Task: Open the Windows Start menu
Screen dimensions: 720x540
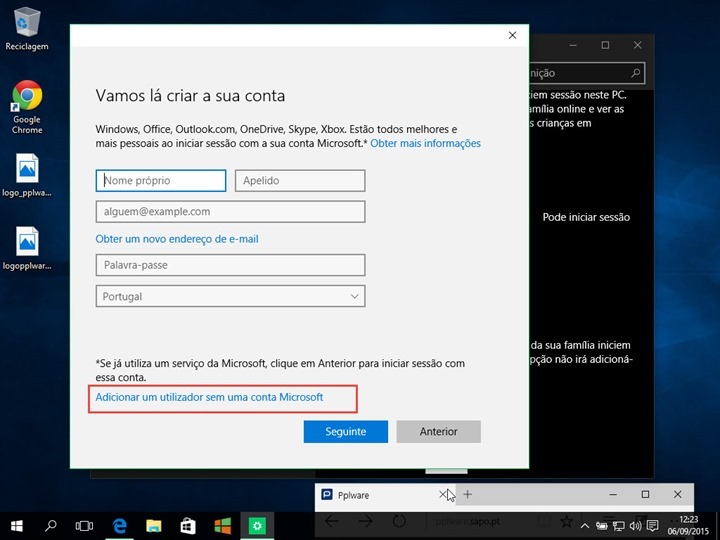Action: 17,526
